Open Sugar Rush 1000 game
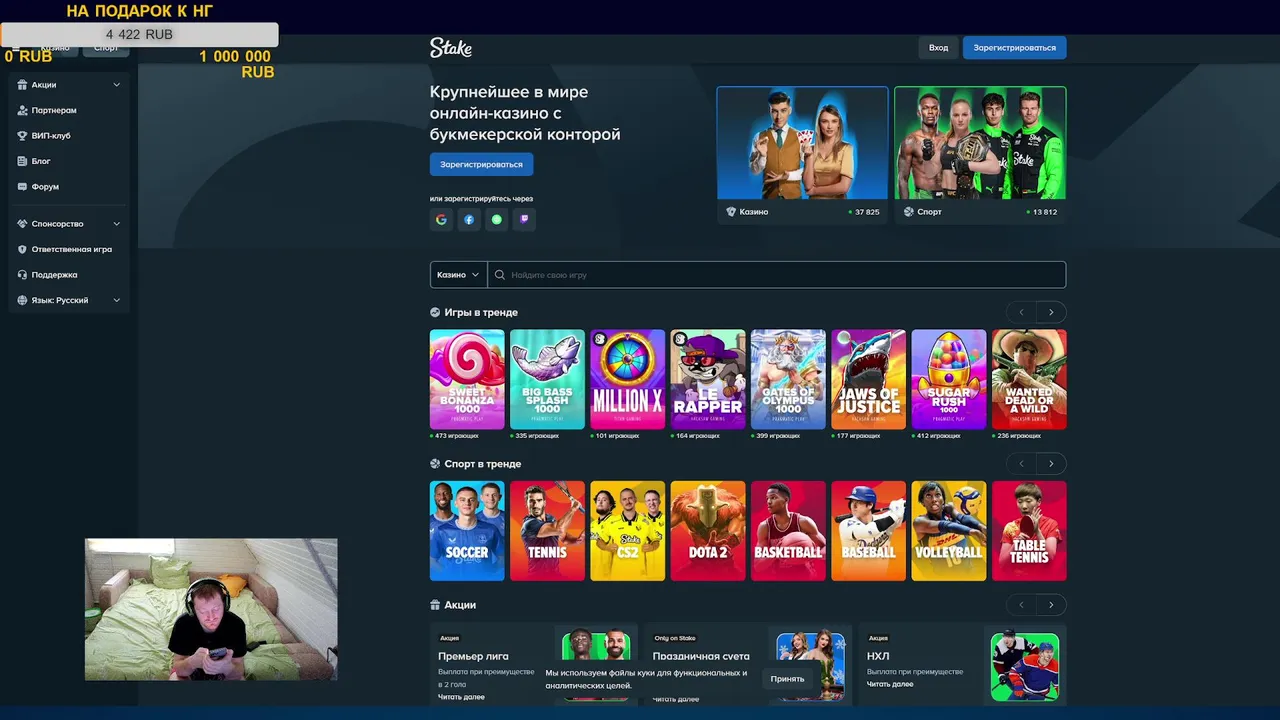 point(949,379)
